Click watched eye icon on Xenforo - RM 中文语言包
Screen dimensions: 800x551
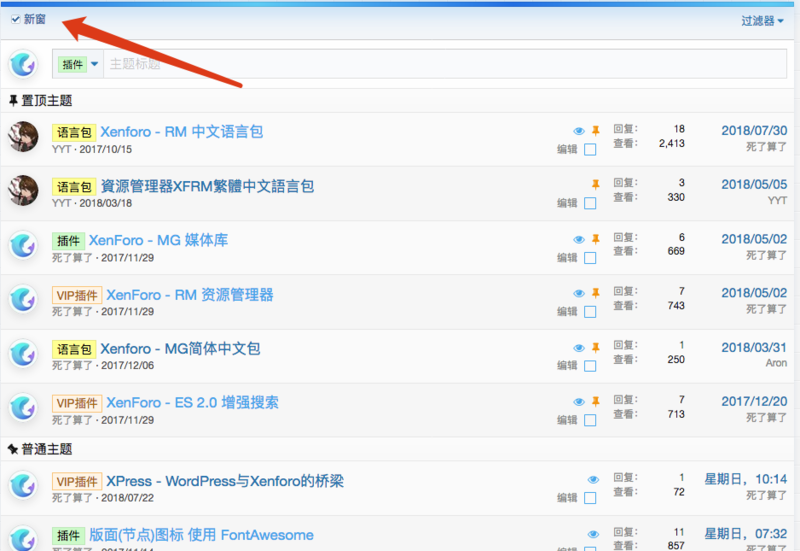pos(579,131)
